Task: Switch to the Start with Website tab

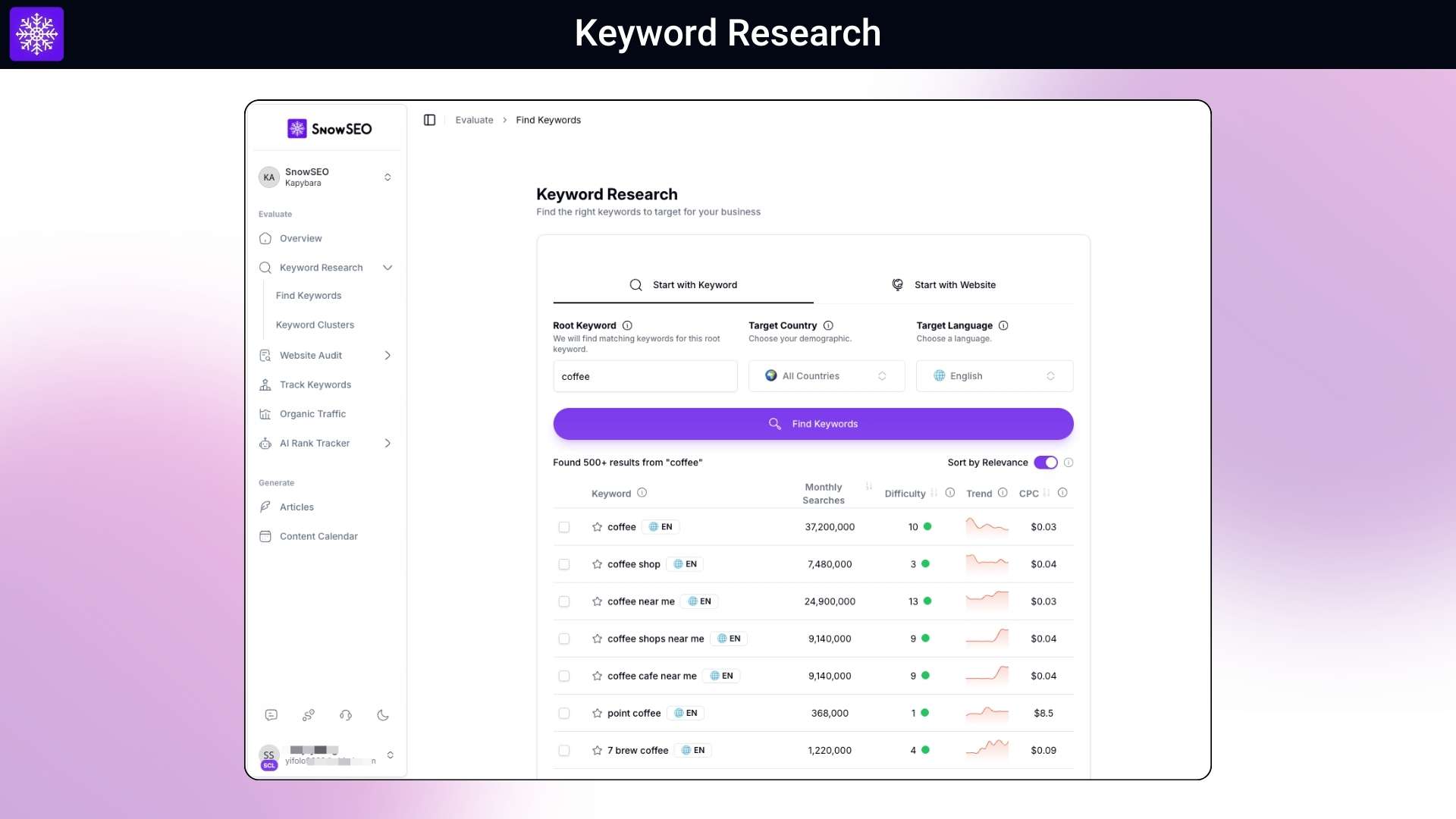Action: [x=944, y=284]
